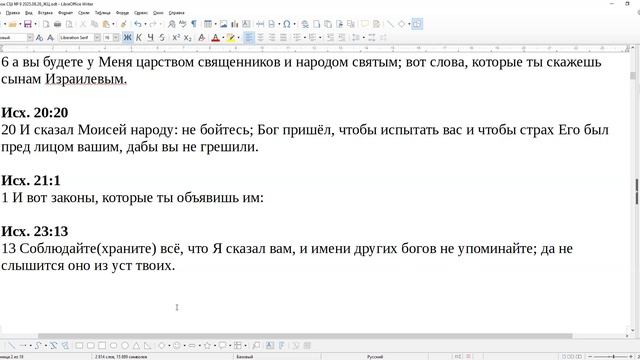
Task: Click on the heading Исх. 20:20
Action: tap(35, 113)
